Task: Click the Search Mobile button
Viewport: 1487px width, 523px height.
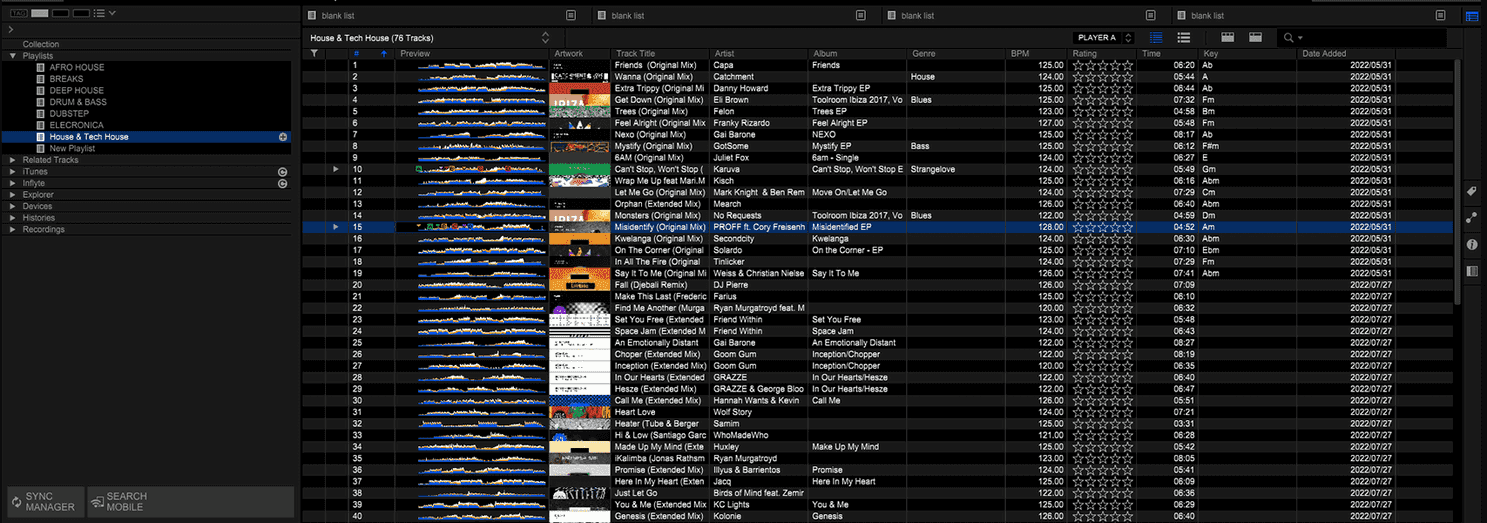Action: [x=191, y=501]
